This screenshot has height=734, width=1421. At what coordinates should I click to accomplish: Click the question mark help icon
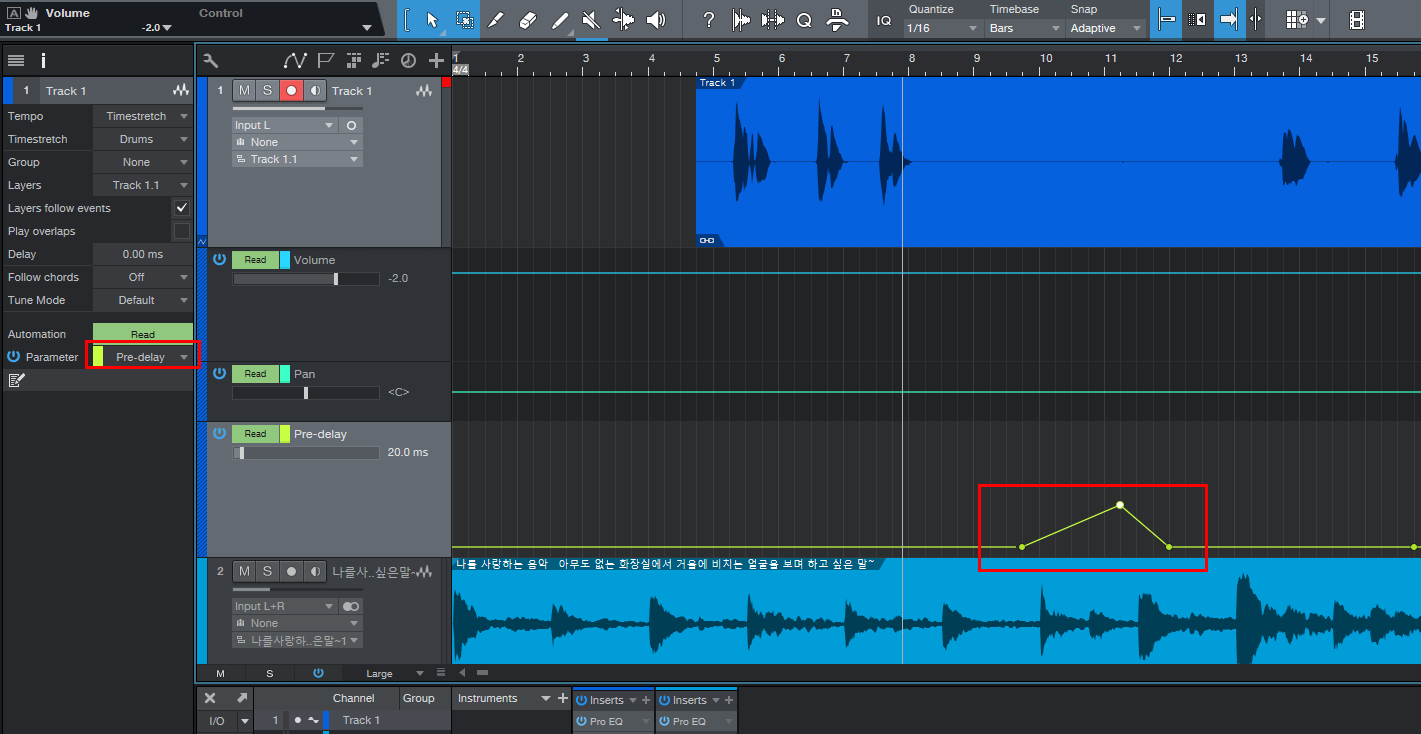coord(709,19)
